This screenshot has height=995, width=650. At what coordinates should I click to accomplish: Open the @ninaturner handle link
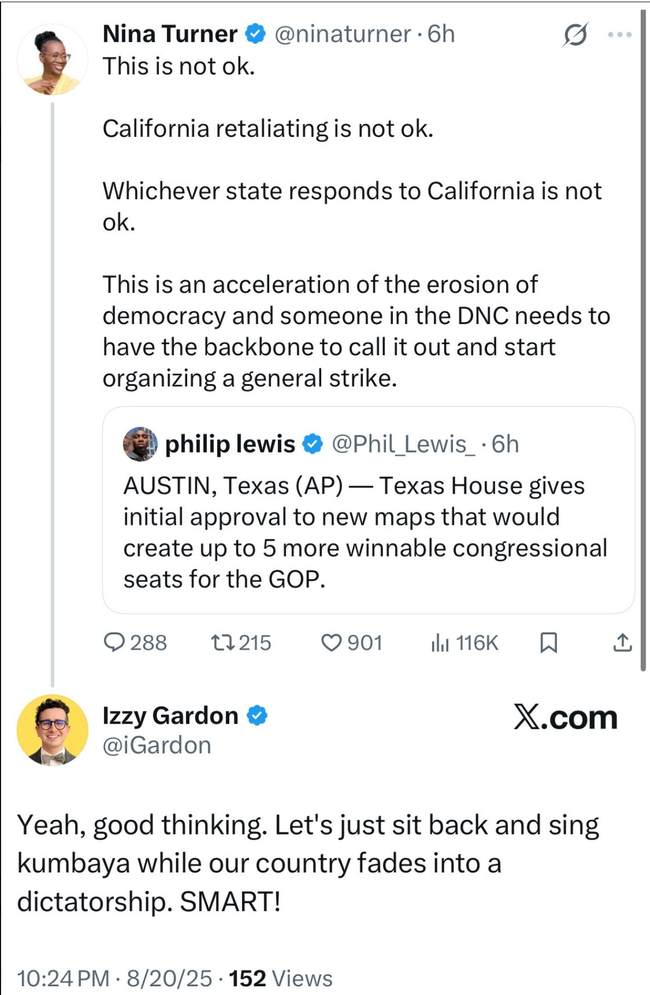(x=342, y=34)
